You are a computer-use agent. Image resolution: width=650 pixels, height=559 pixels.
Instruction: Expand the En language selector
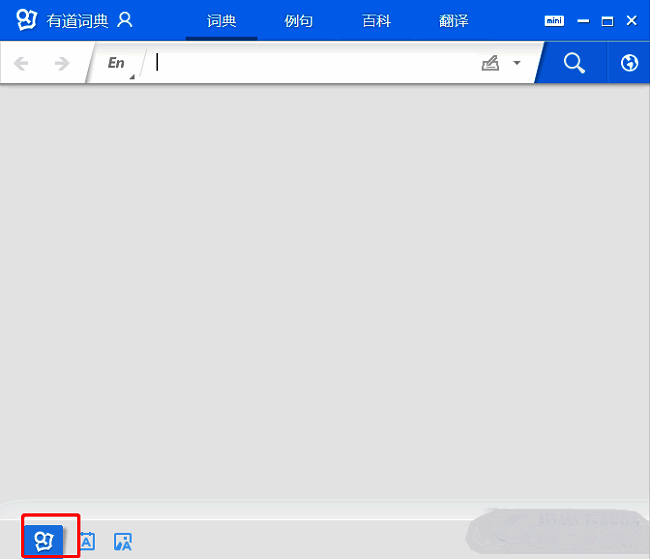(118, 63)
